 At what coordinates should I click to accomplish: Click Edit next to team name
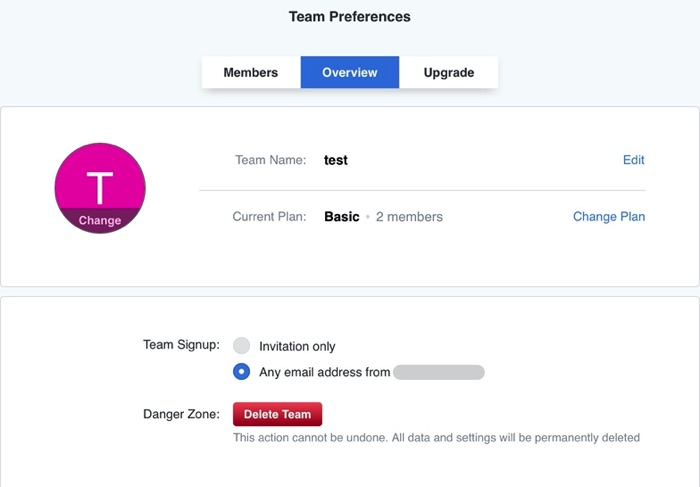click(633, 160)
